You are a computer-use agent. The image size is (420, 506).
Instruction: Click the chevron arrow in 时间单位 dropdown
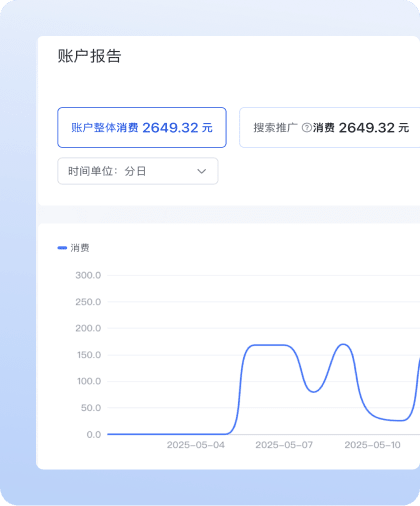pos(202,171)
